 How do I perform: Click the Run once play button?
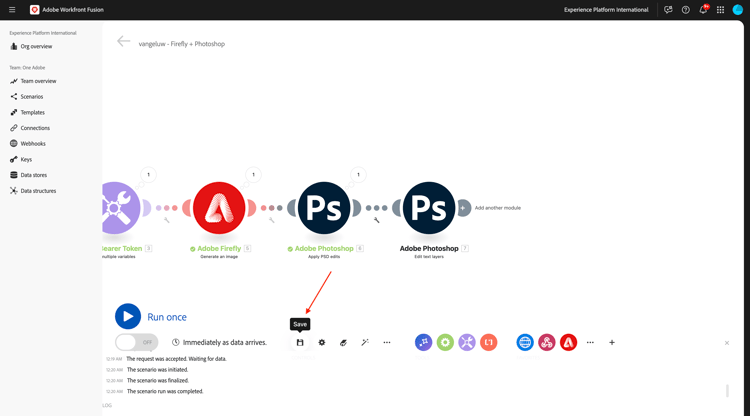tap(128, 317)
